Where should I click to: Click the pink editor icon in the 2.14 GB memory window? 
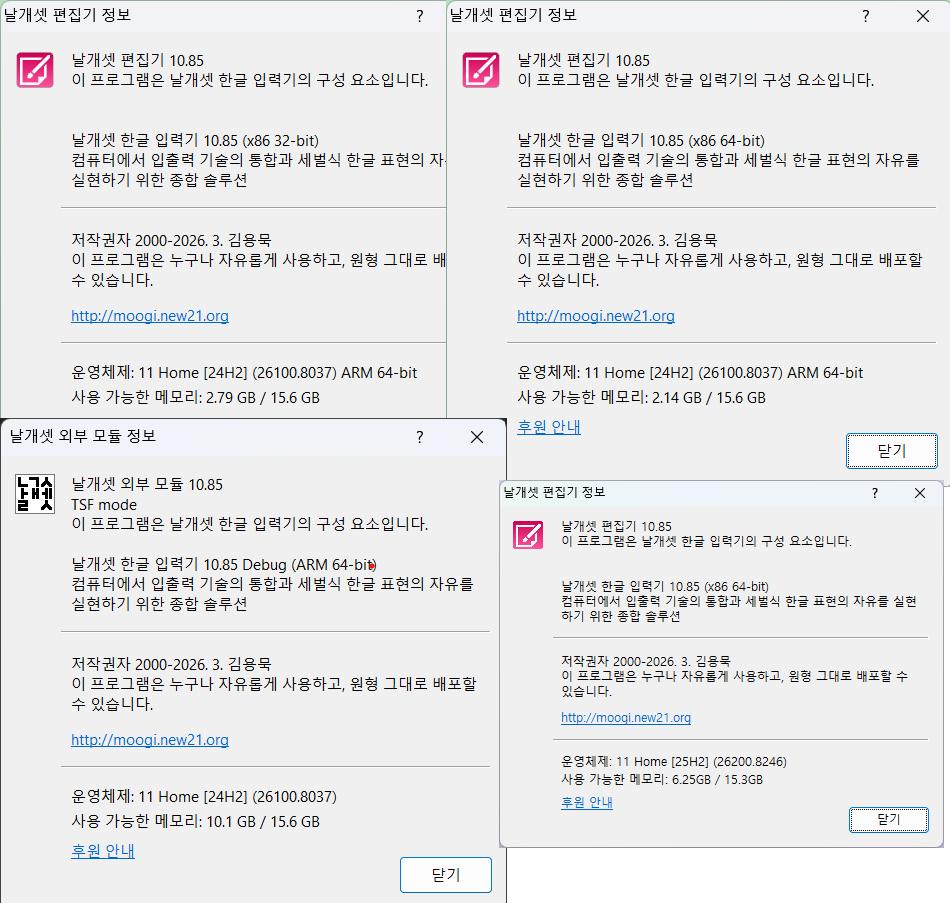(x=481, y=70)
